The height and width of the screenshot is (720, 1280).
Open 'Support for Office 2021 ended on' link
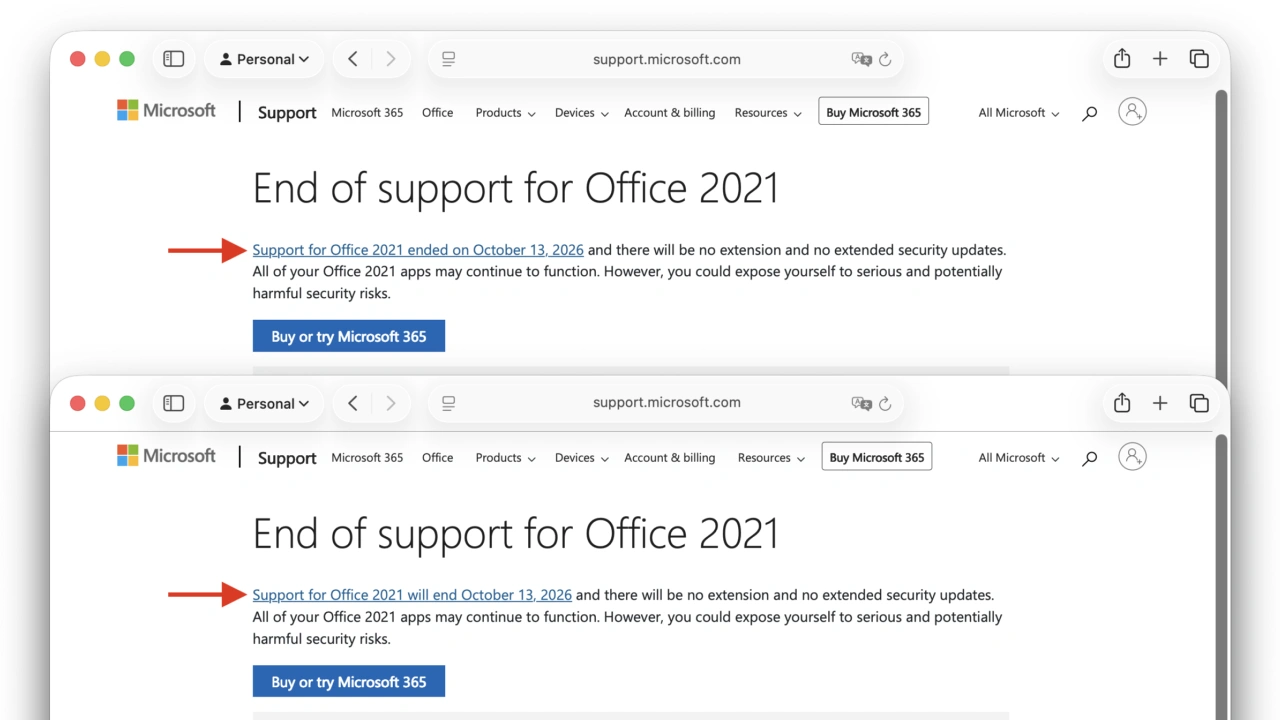point(418,250)
